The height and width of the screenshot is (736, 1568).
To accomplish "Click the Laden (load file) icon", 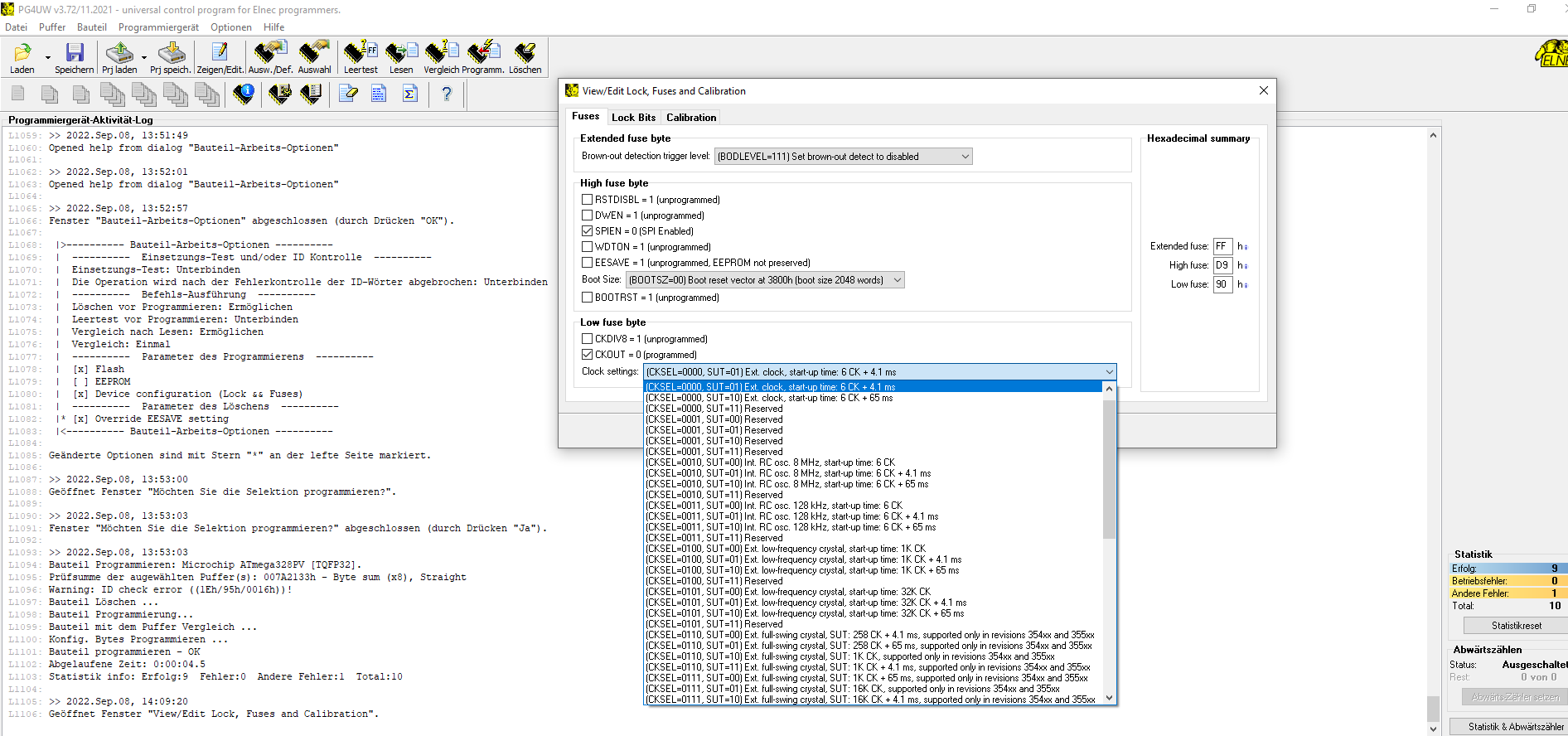I will click(x=22, y=53).
